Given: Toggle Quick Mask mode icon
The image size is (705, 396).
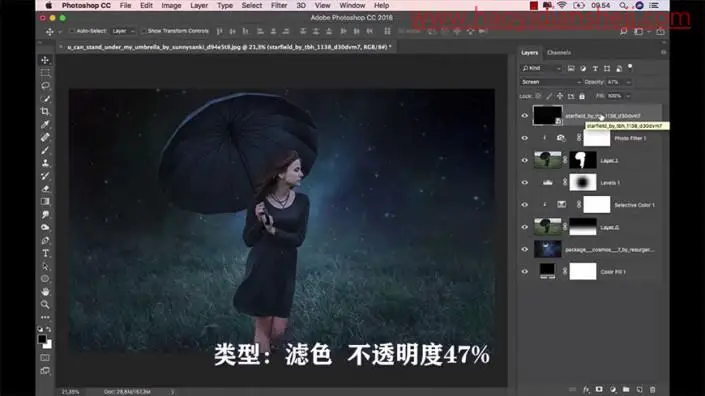Looking at the screenshot, I should pos(45,358).
